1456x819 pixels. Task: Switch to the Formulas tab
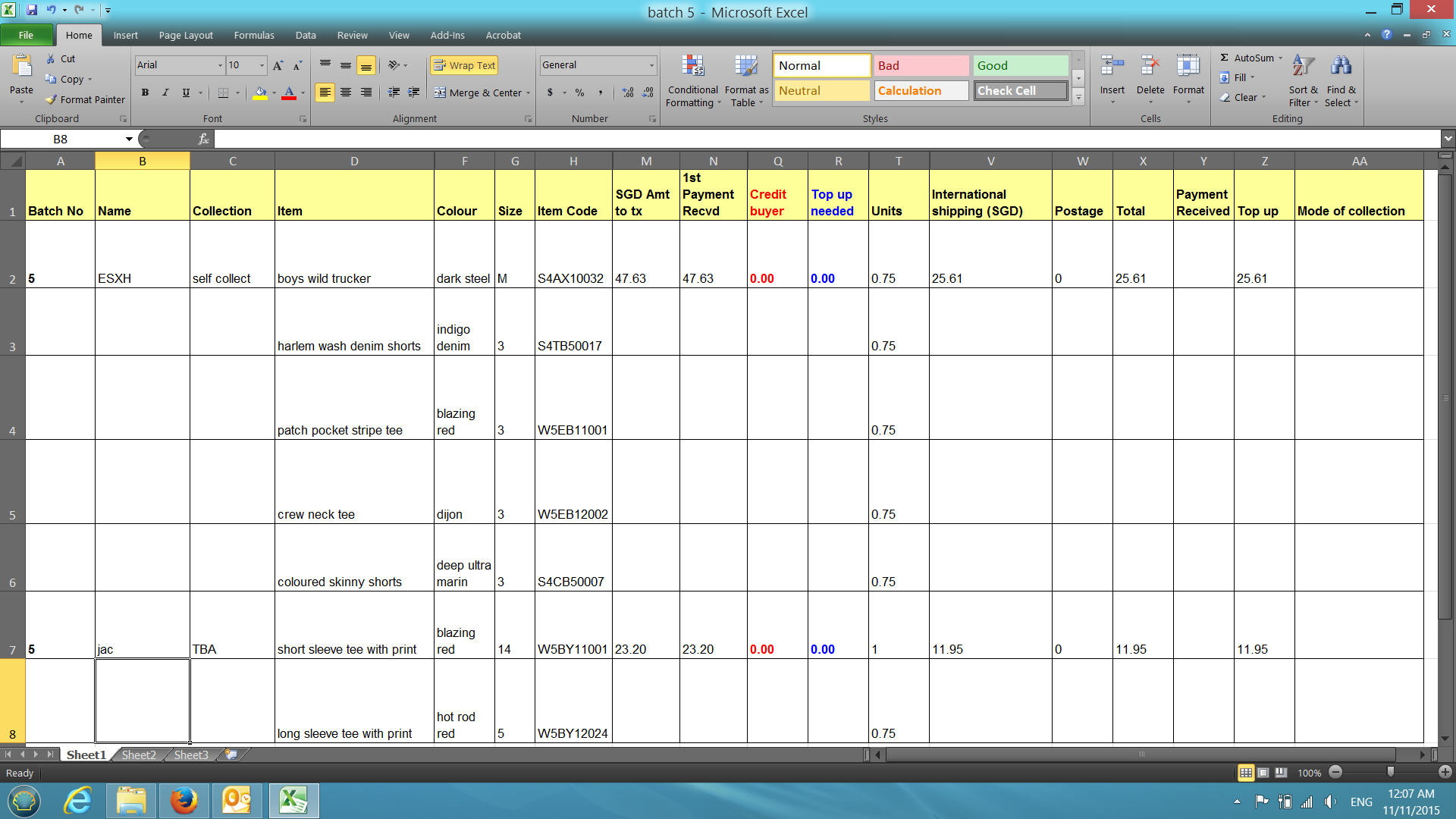[254, 35]
